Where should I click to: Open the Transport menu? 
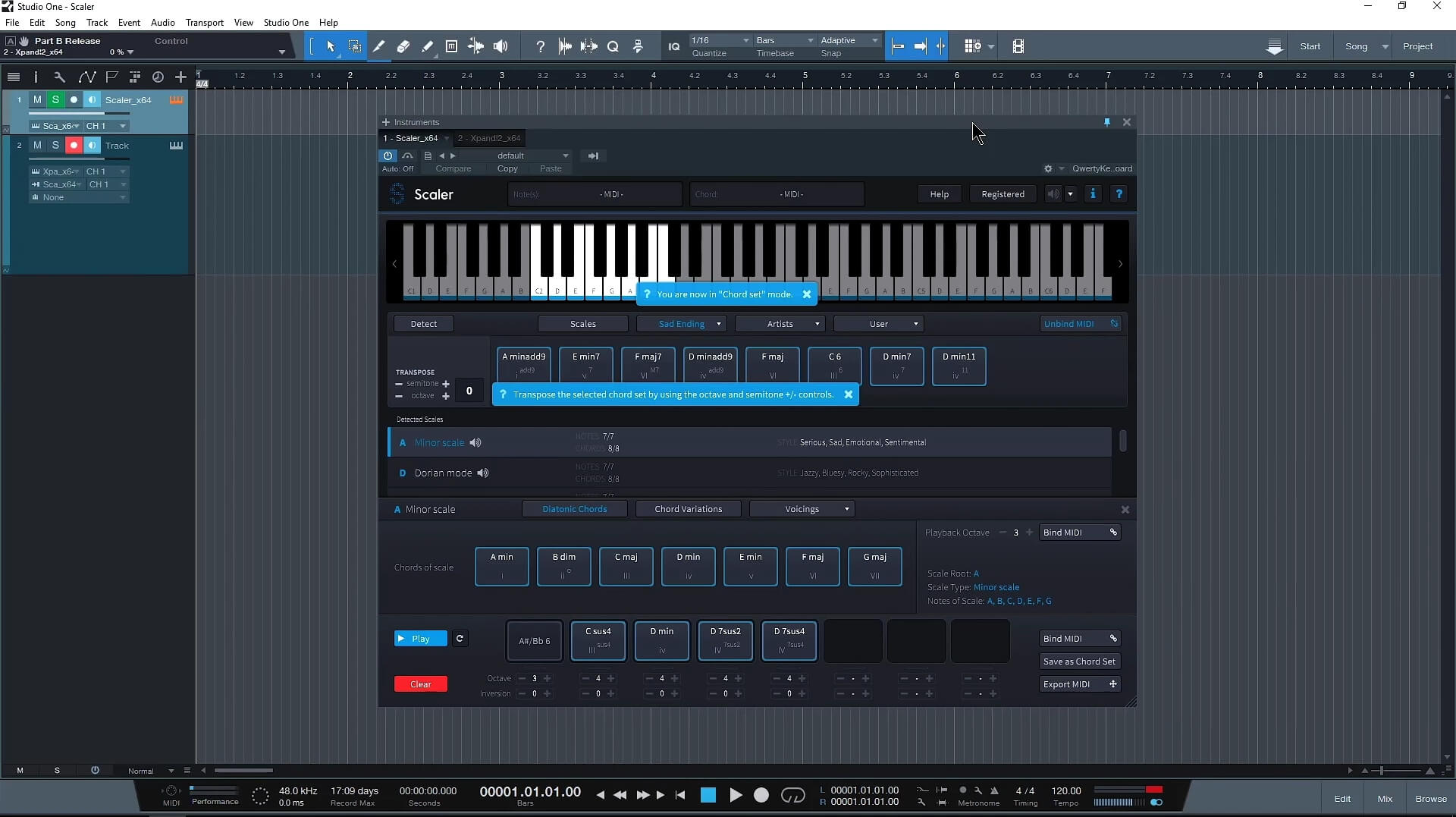205,23
